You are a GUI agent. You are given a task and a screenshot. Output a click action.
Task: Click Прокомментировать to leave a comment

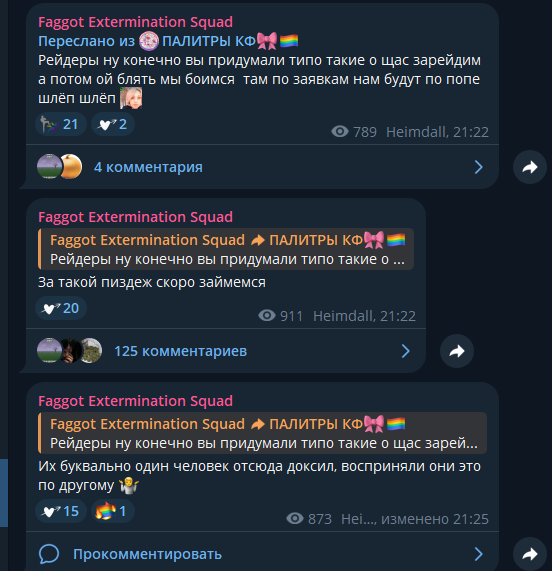[x=147, y=554]
